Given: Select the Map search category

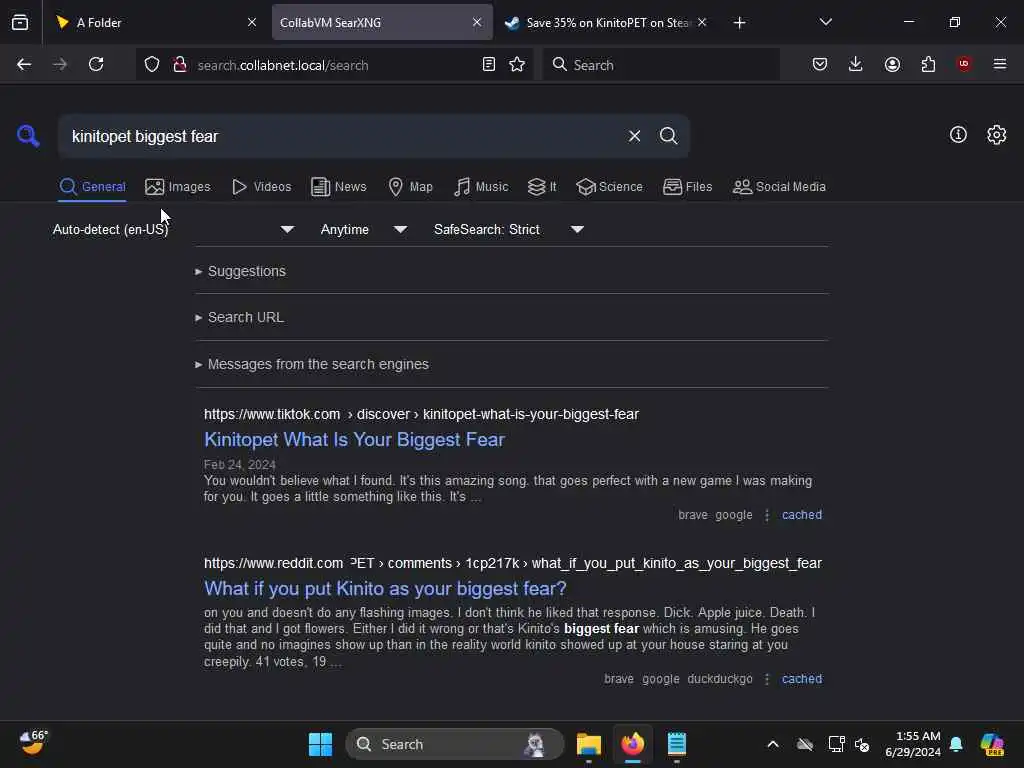Looking at the screenshot, I should point(410,187).
